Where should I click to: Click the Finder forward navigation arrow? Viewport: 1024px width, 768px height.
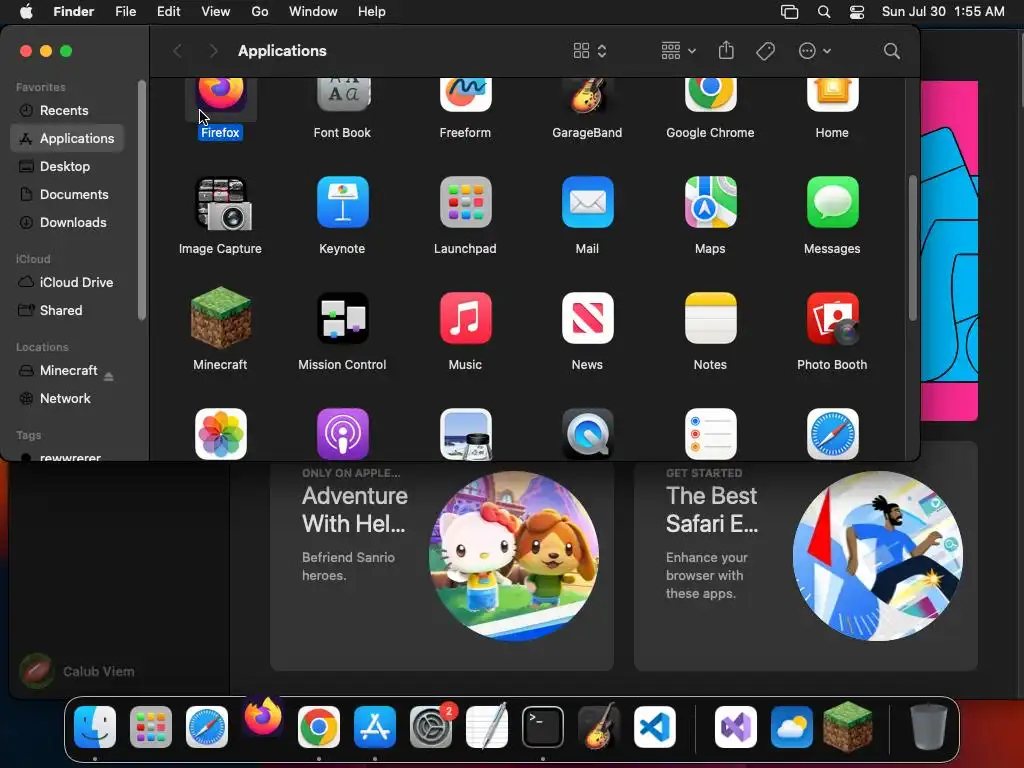point(213,51)
